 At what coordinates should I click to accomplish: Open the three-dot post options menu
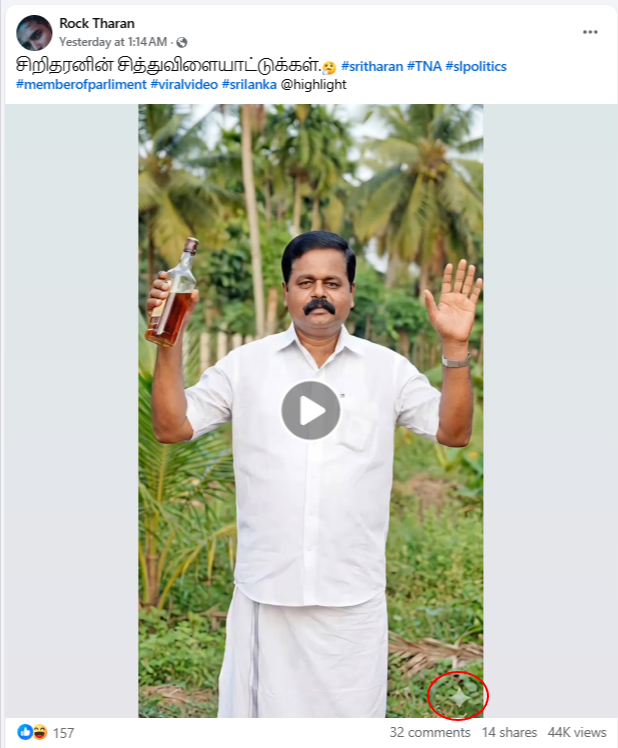click(x=590, y=32)
